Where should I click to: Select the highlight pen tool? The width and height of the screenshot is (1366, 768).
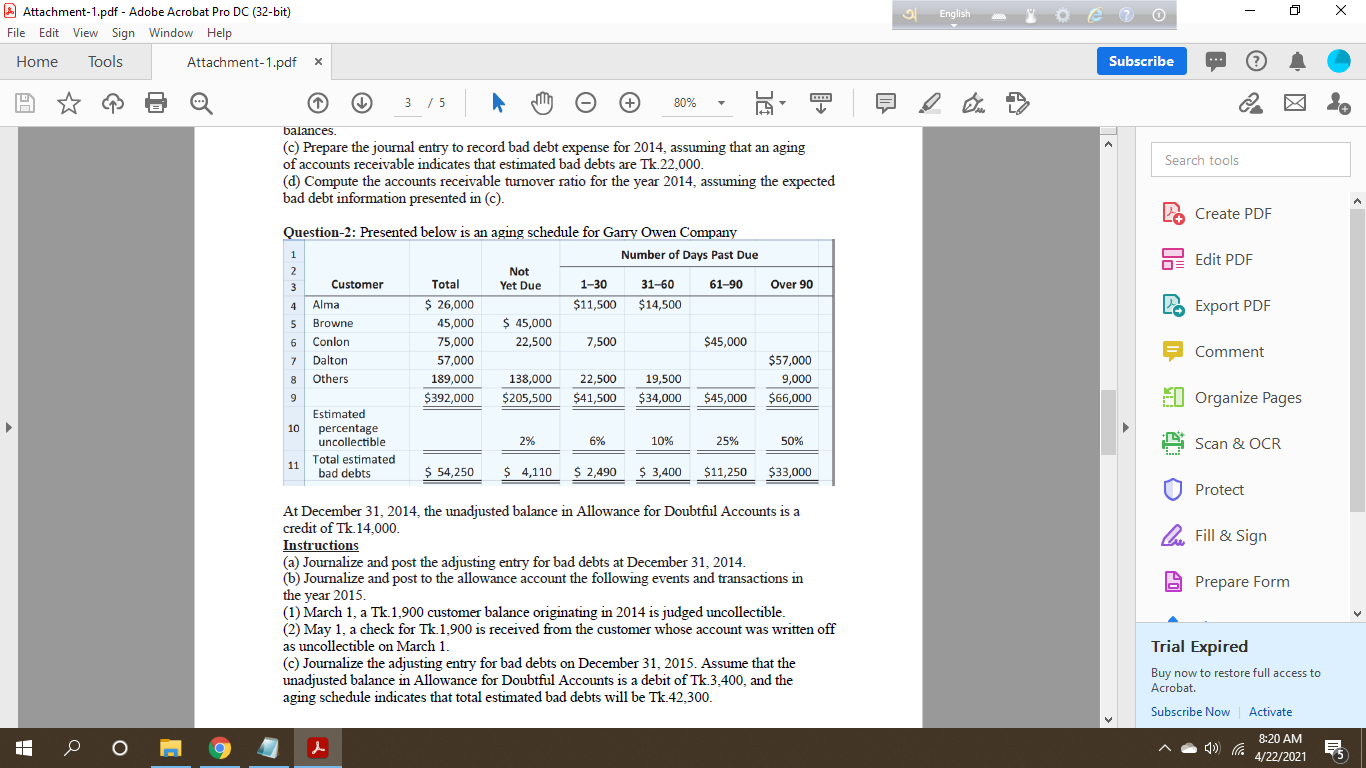(931, 103)
